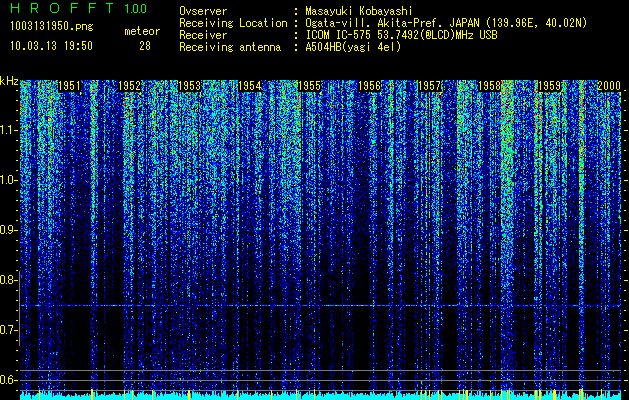Click the Ovserver field label

pyautogui.click(x=203, y=11)
